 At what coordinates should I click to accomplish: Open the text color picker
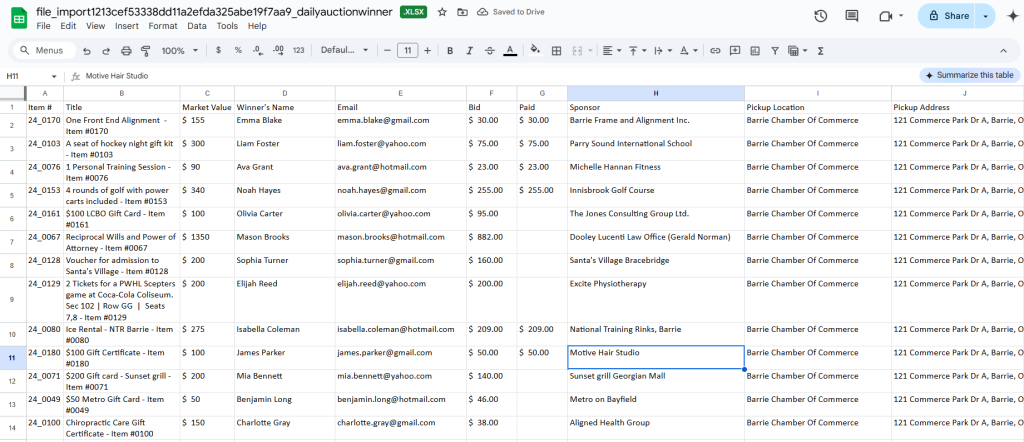pos(510,50)
